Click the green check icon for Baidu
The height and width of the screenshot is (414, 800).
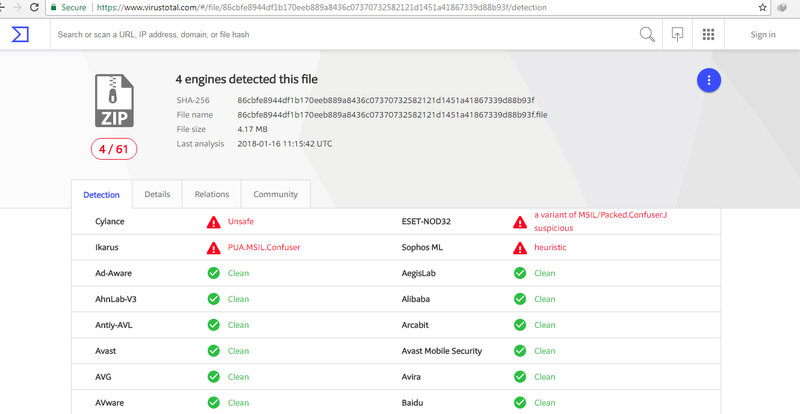(x=520, y=402)
